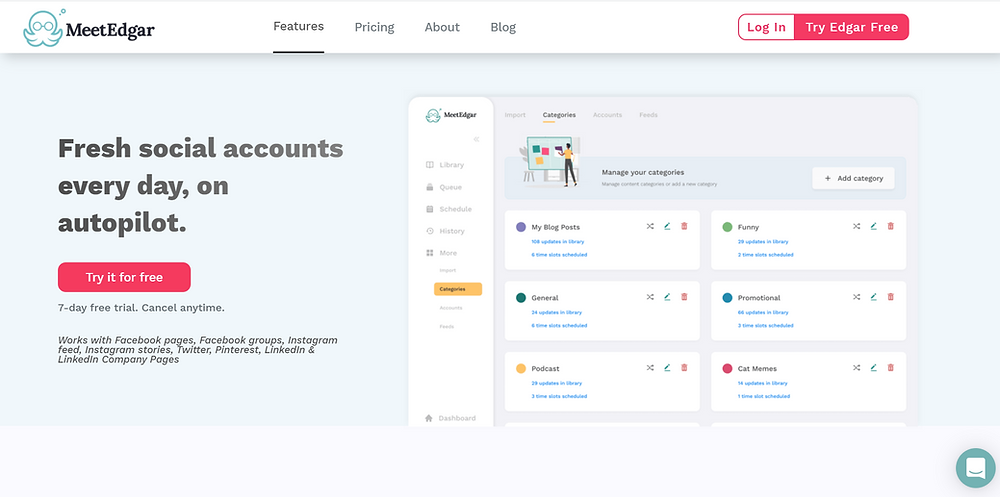Screen dimensions: 1000x497
Task: Click the blue Promotional color dot
Action: 728,298
